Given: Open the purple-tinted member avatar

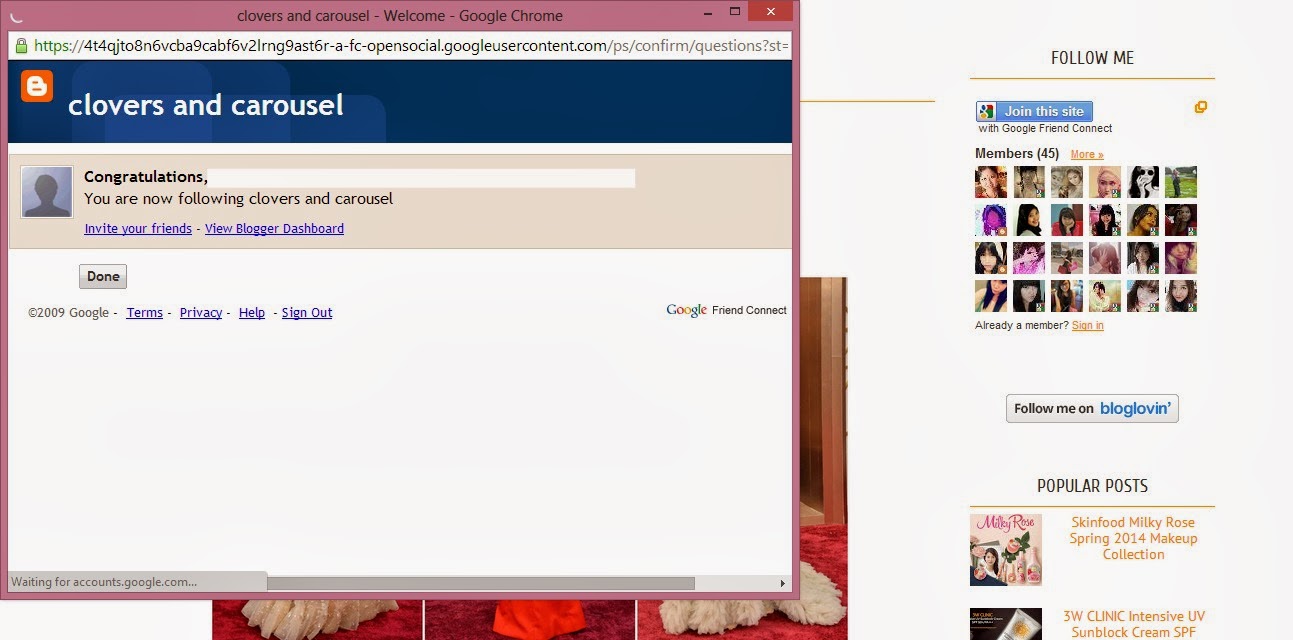Looking at the screenshot, I should pos(991,220).
